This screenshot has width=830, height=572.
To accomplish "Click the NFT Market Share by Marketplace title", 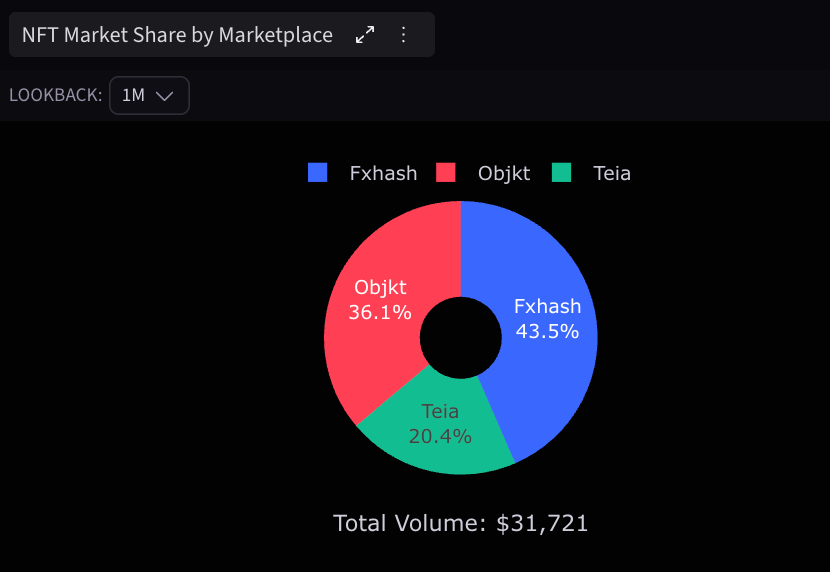I will tap(177, 35).
